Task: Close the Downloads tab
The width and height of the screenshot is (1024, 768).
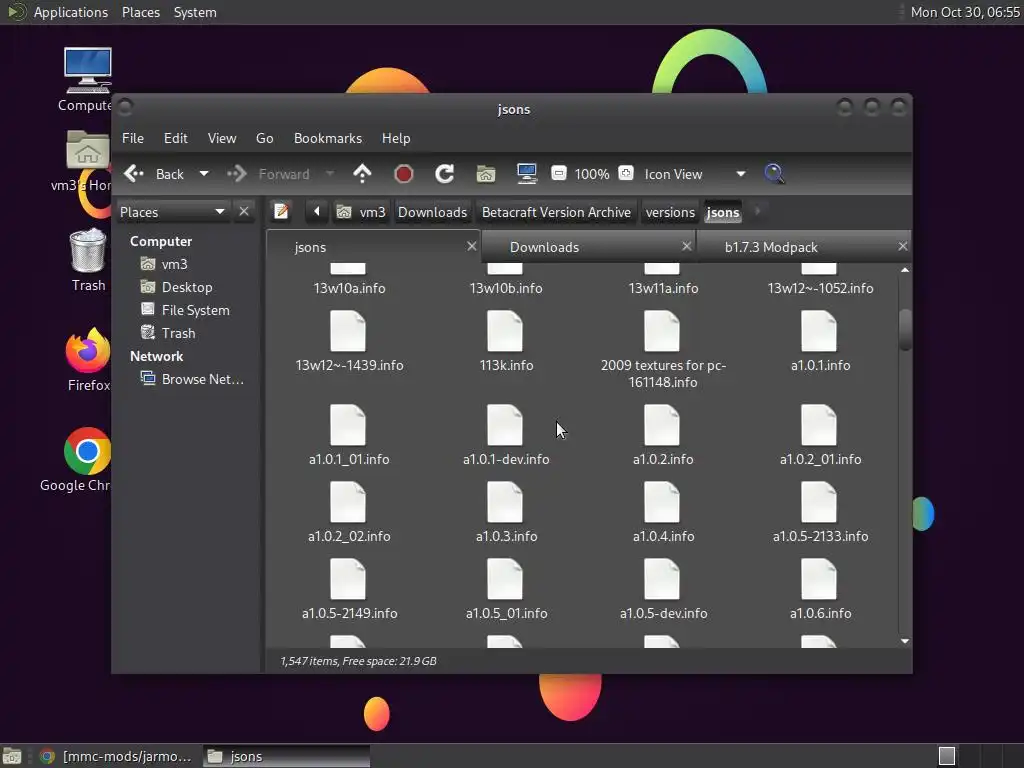Action: 686,246
